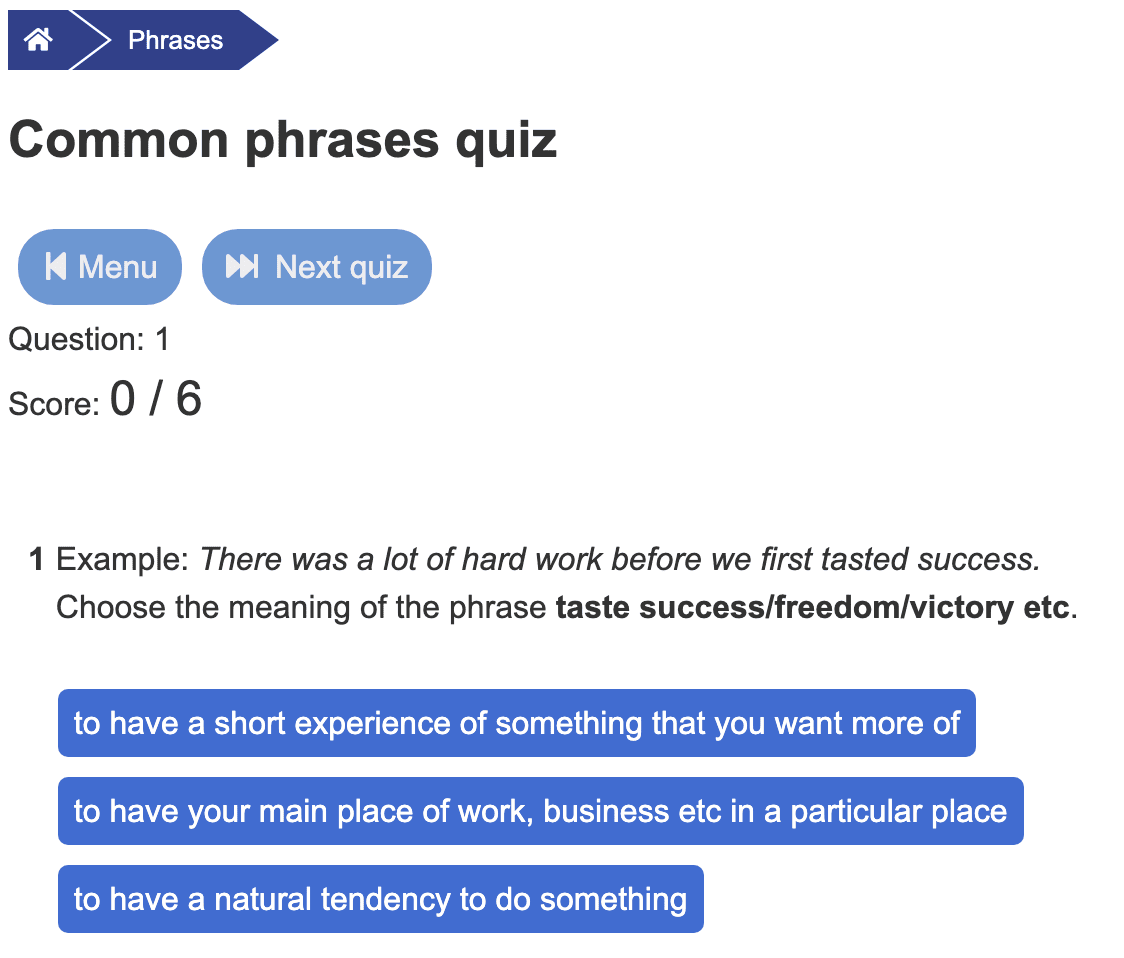Click the bold phrase "taste success/freedom/victory etc"
The image size is (1124, 958).
pyautogui.click(x=812, y=607)
